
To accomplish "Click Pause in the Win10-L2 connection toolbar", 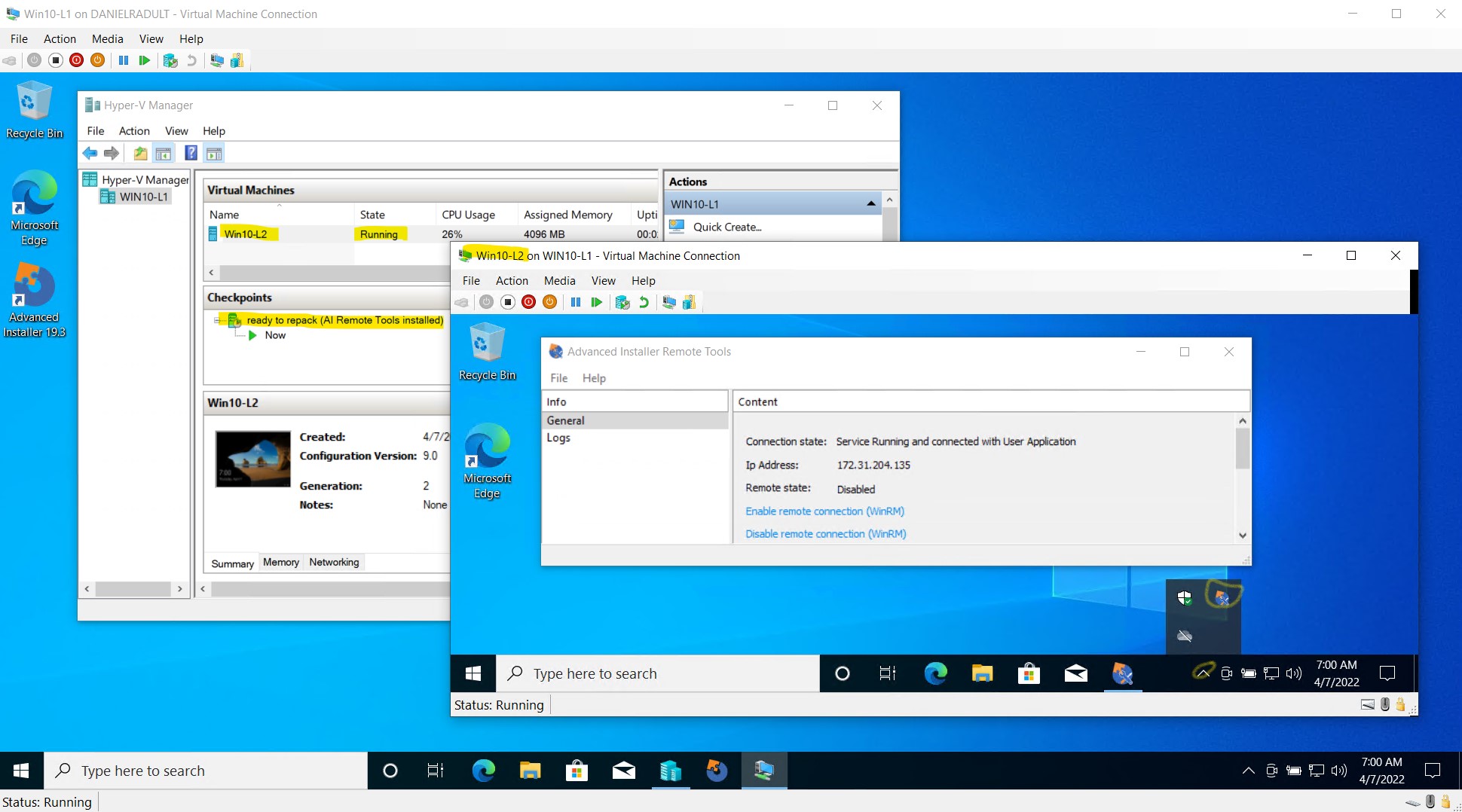I will (576, 302).
